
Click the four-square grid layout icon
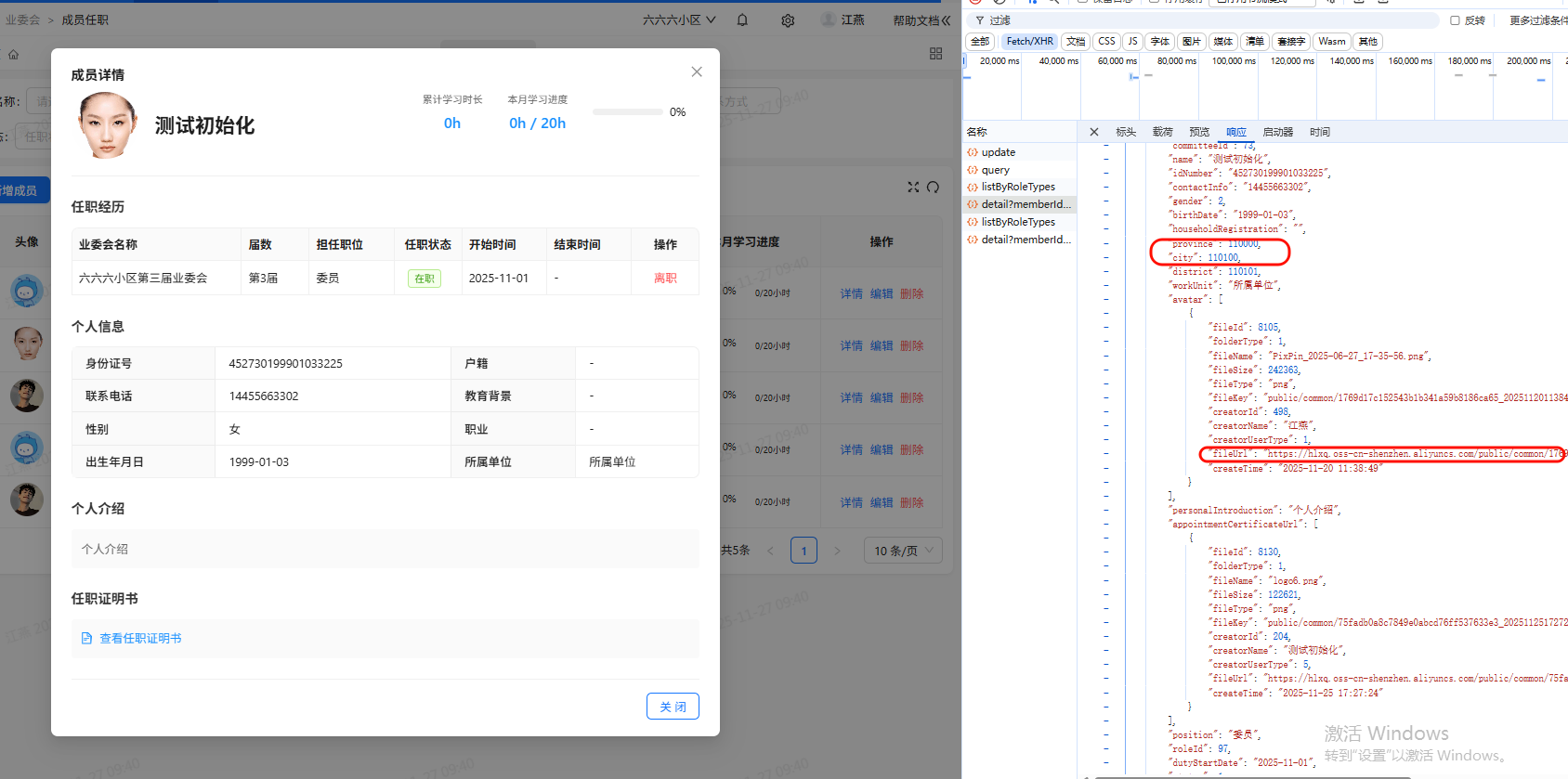(935, 55)
